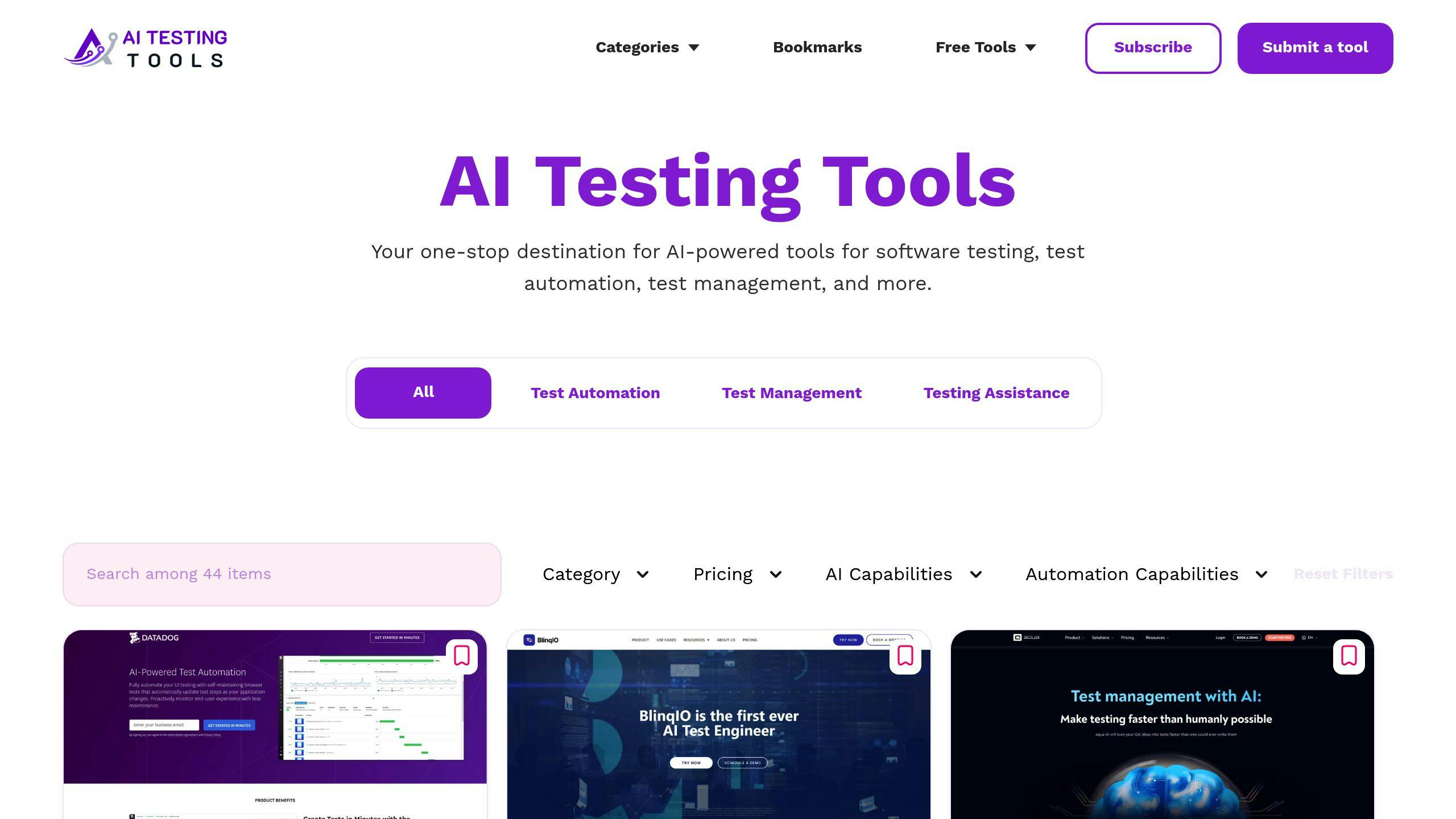This screenshot has width=1456, height=819.
Task: Click the Submit a tool button
Action: [1315, 47]
